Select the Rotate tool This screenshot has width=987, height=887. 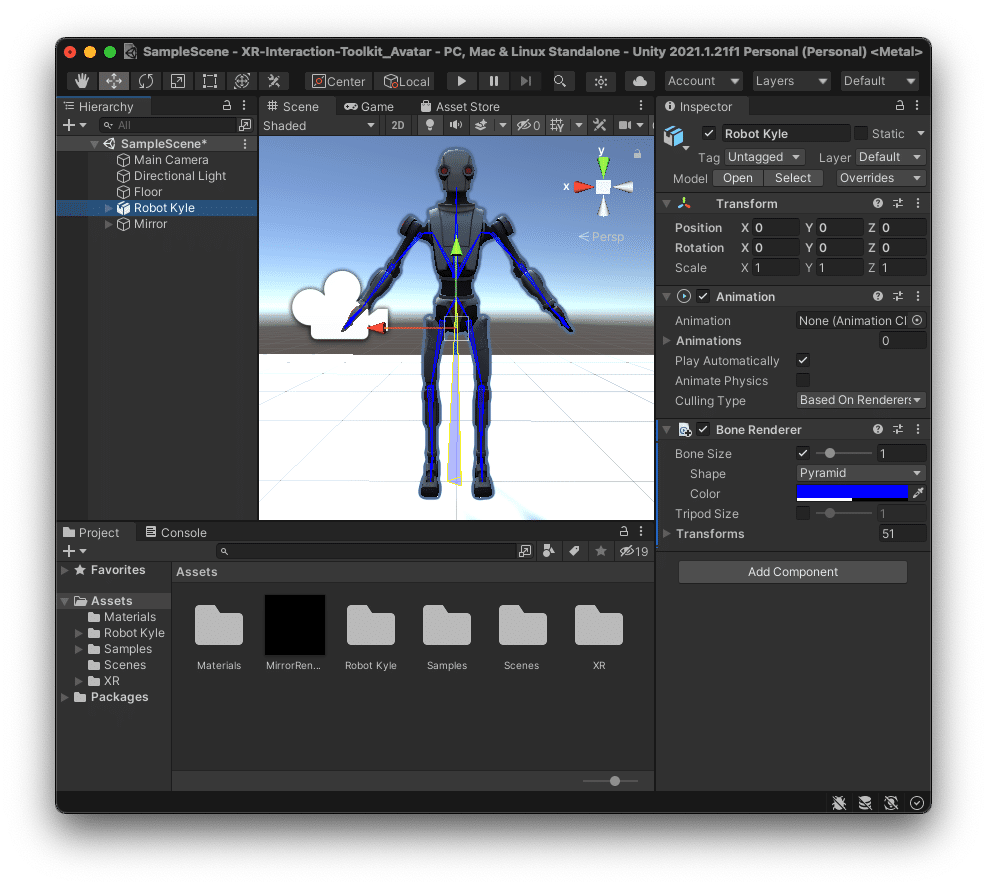coord(146,81)
